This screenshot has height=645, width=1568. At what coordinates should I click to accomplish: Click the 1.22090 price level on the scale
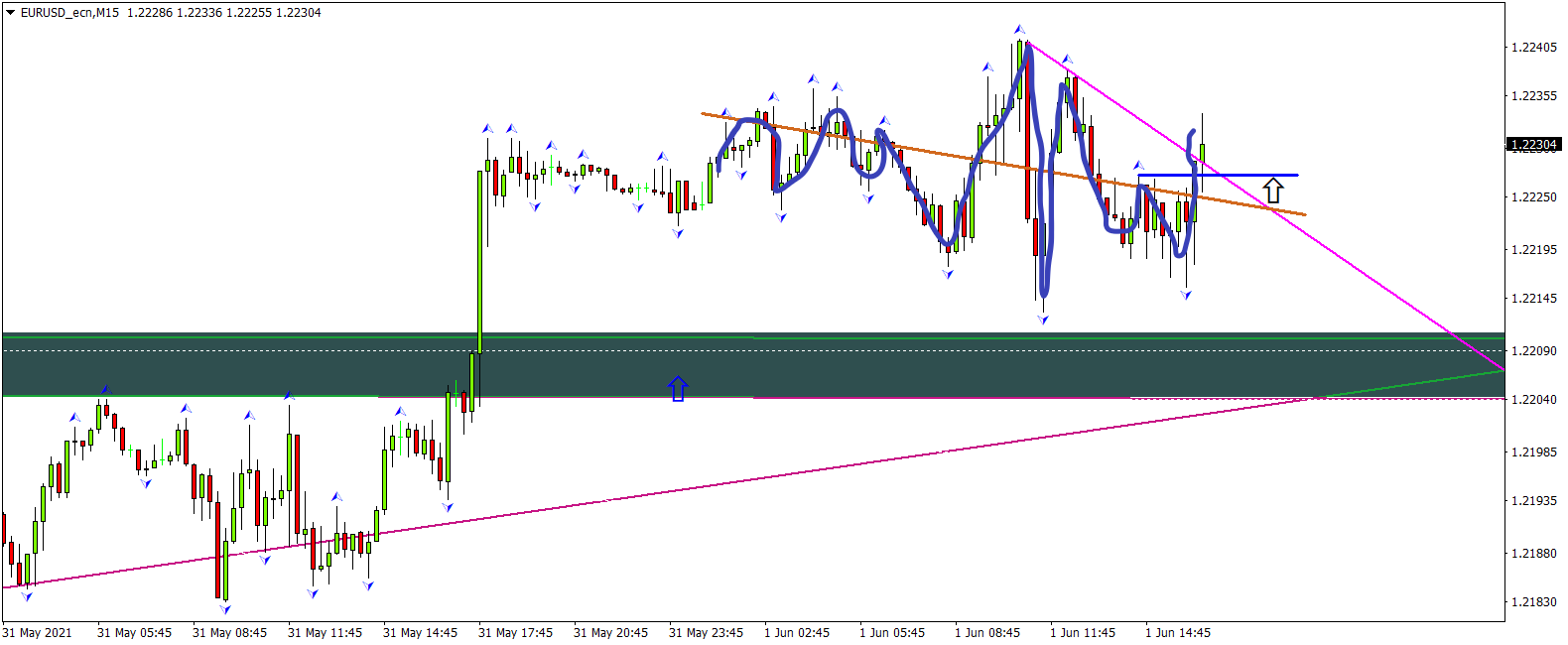coord(1533,350)
